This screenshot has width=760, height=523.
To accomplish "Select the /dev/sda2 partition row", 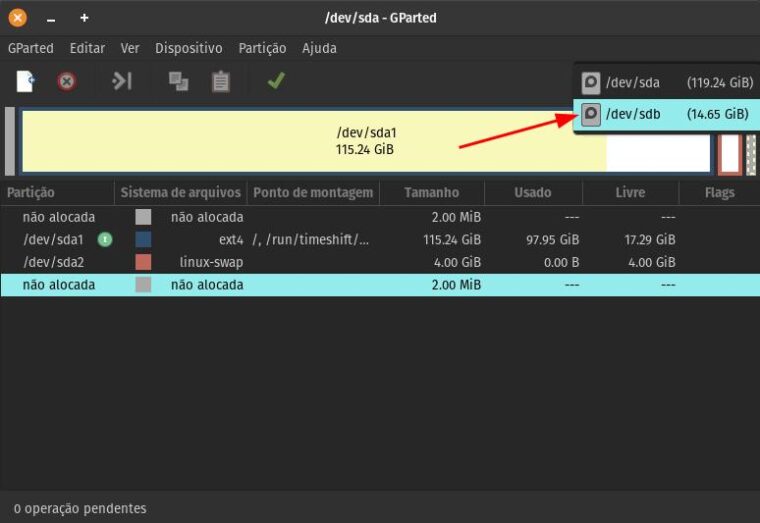I will pyautogui.click(x=300, y=262).
